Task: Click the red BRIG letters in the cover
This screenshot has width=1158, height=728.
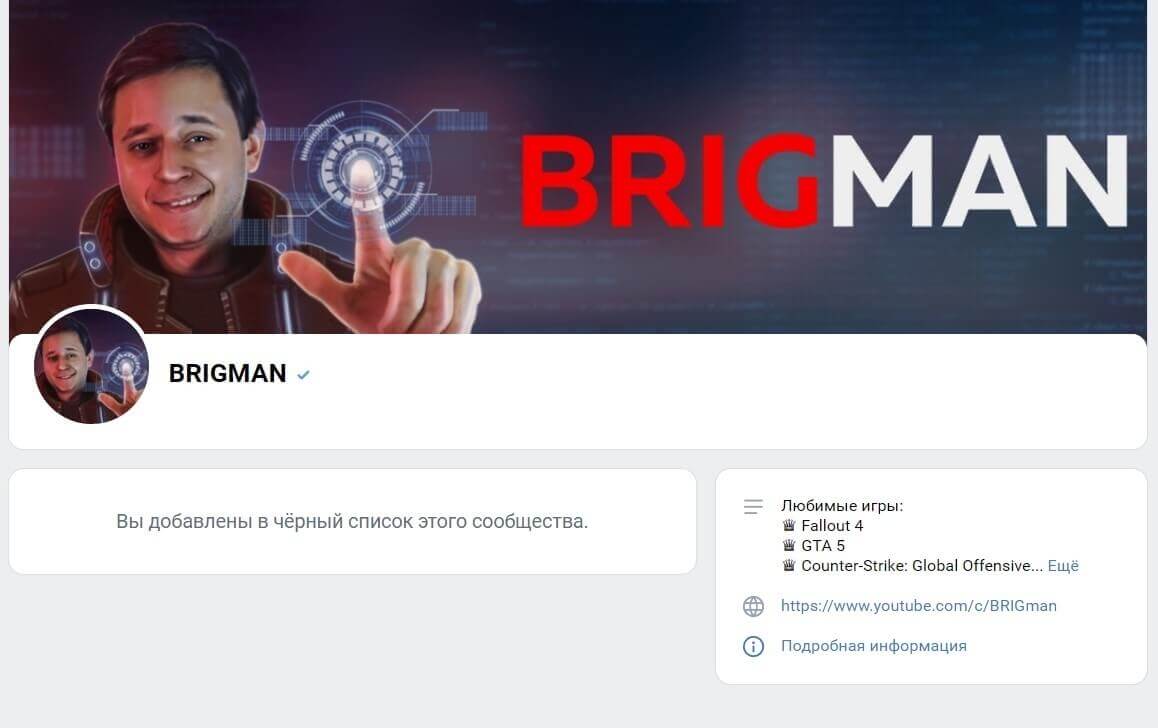Action: point(670,182)
